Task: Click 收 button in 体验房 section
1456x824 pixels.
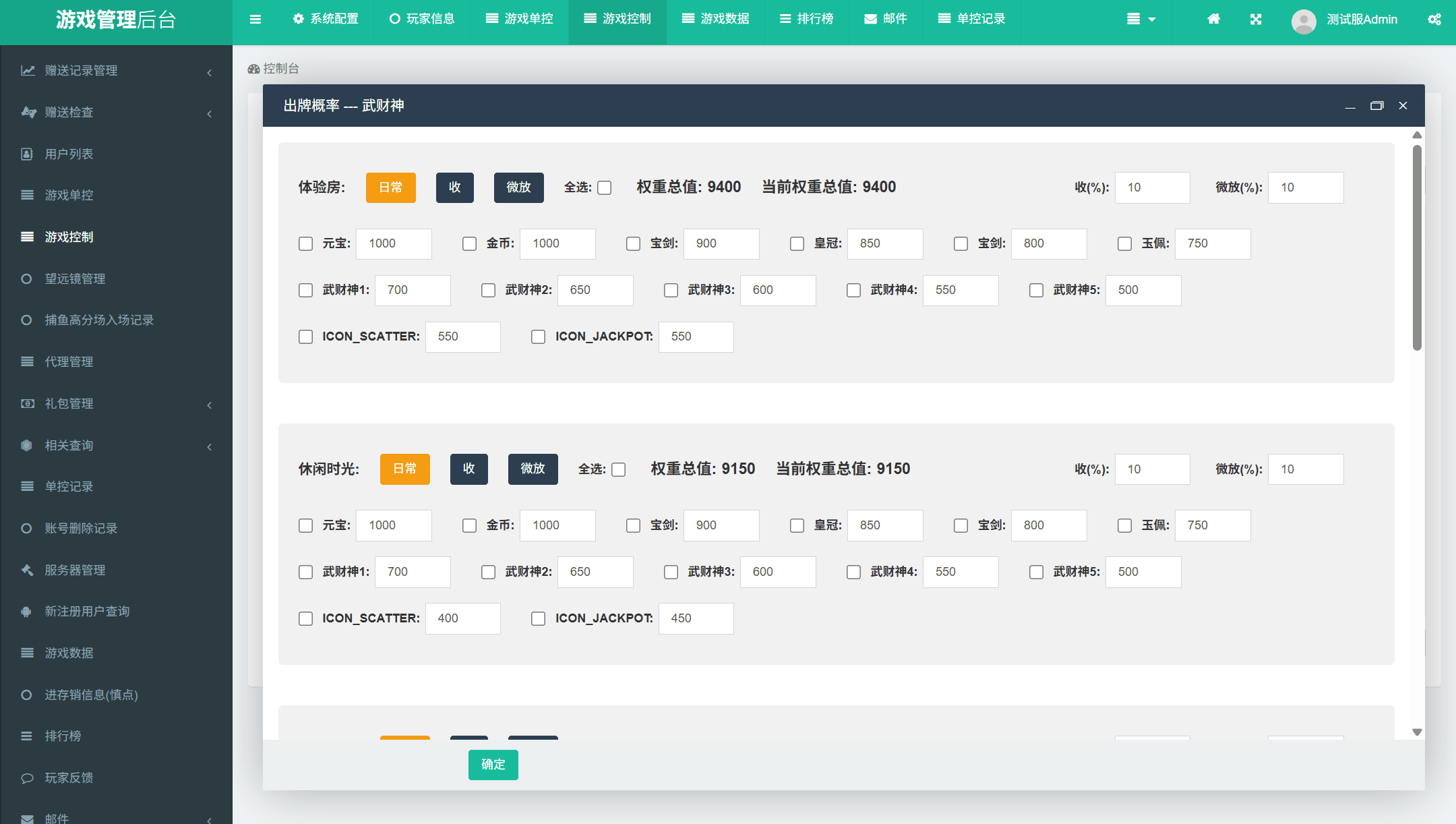Action: pyautogui.click(x=455, y=187)
